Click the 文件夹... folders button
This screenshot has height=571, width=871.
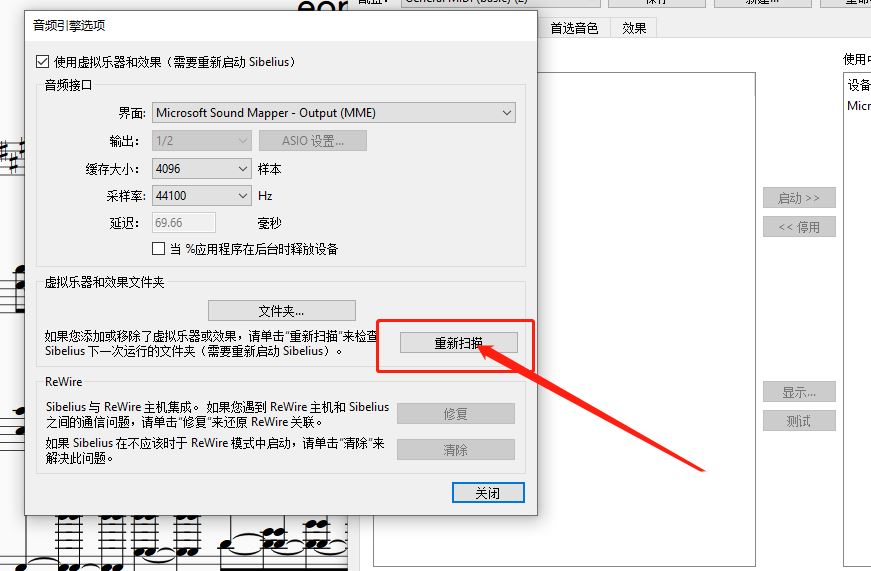[x=282, y=311]
